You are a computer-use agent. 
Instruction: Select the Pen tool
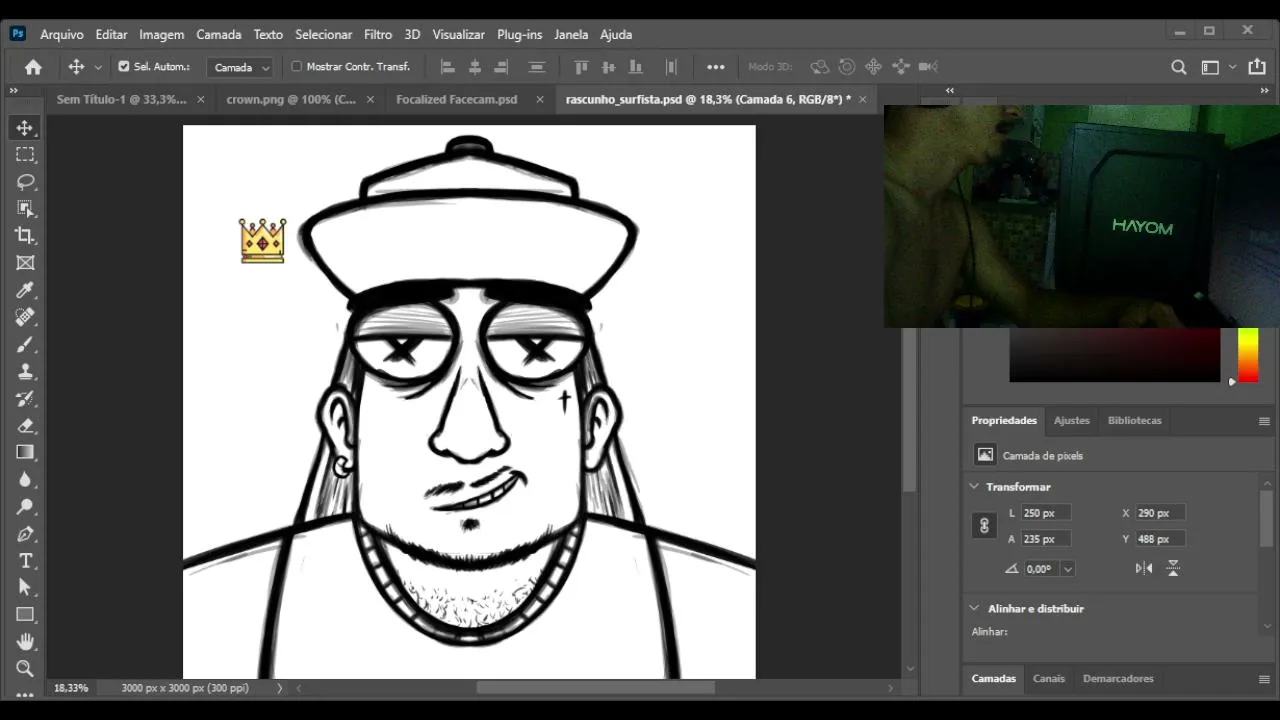(x=25, y=533)
